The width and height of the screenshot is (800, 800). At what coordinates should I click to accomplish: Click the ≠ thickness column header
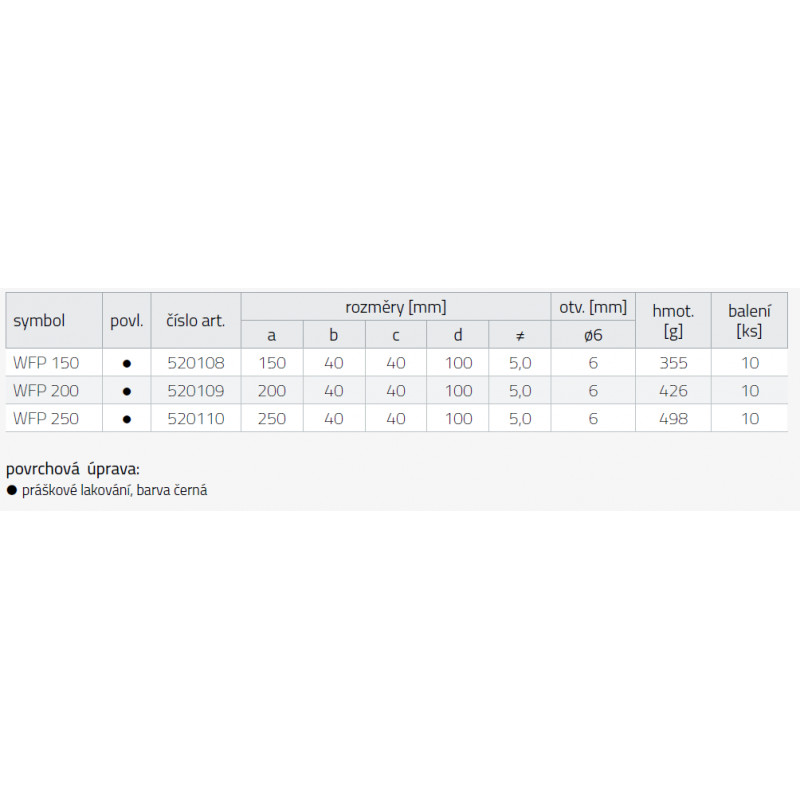coord(520,336)
